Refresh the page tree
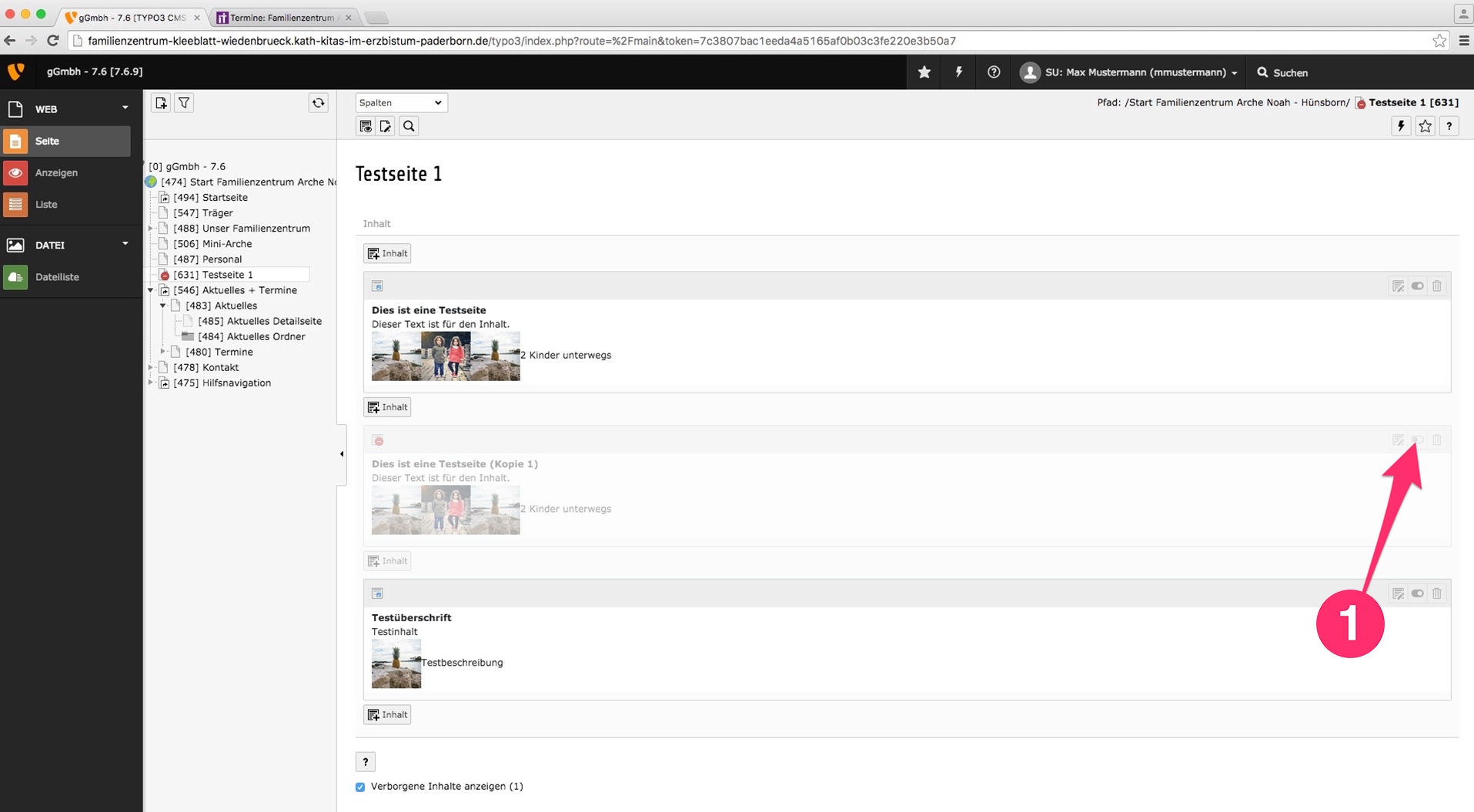1474x812 pixels. (318, 103)
